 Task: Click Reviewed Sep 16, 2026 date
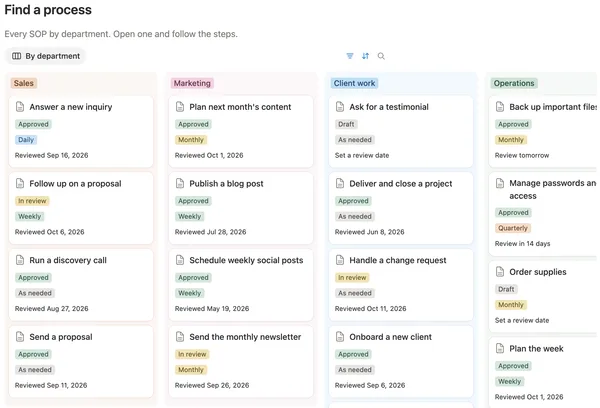(x=52, y=155)
